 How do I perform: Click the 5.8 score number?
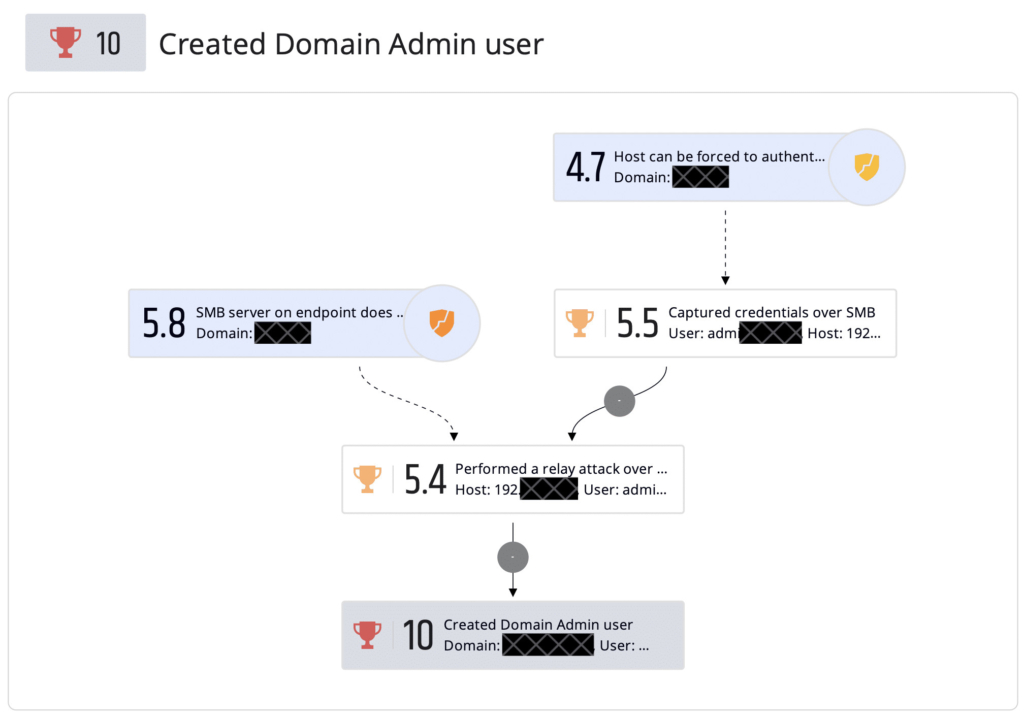pyautogui.click(x=164, y=323)
